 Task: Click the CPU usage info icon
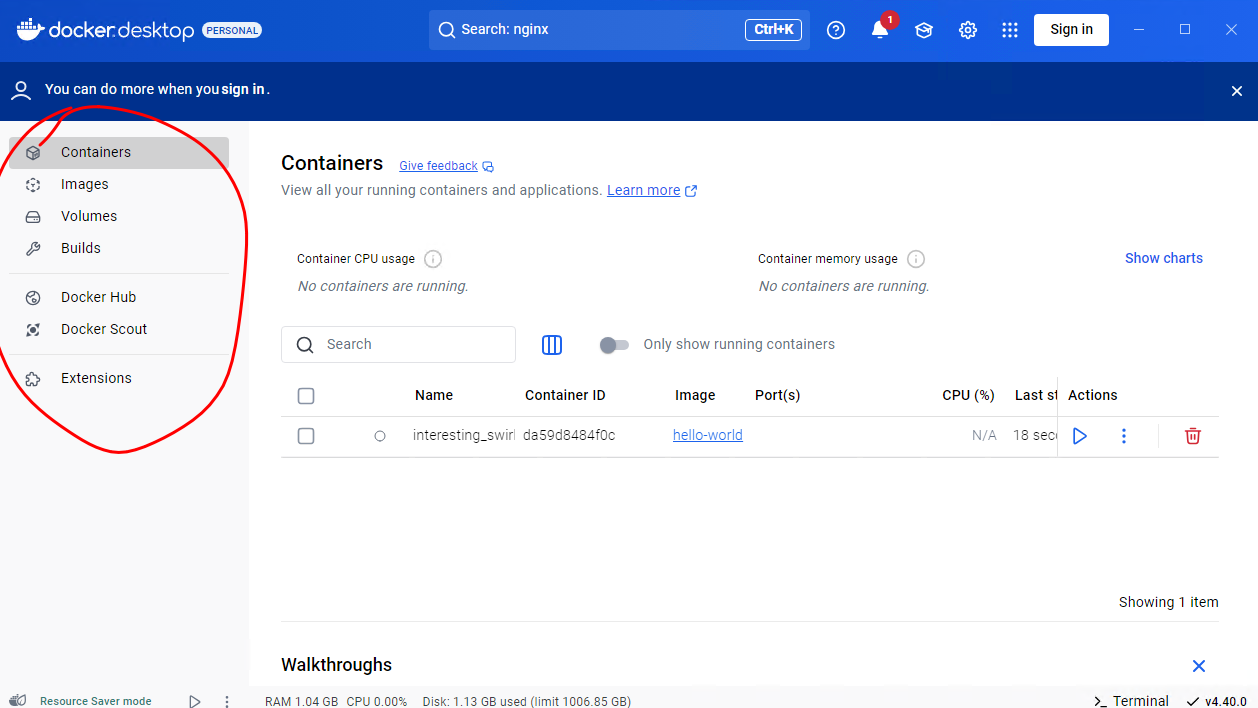pyautogui.click(x=433, y=259)
